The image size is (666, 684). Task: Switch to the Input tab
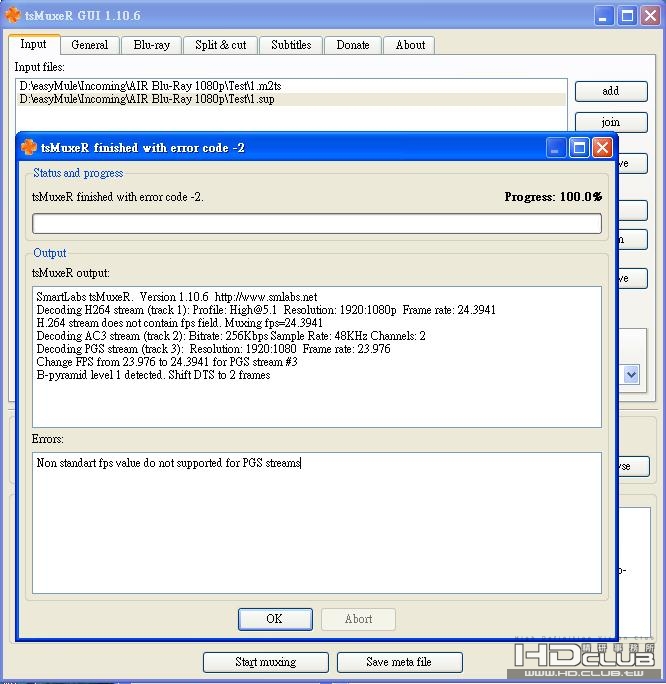34,44
